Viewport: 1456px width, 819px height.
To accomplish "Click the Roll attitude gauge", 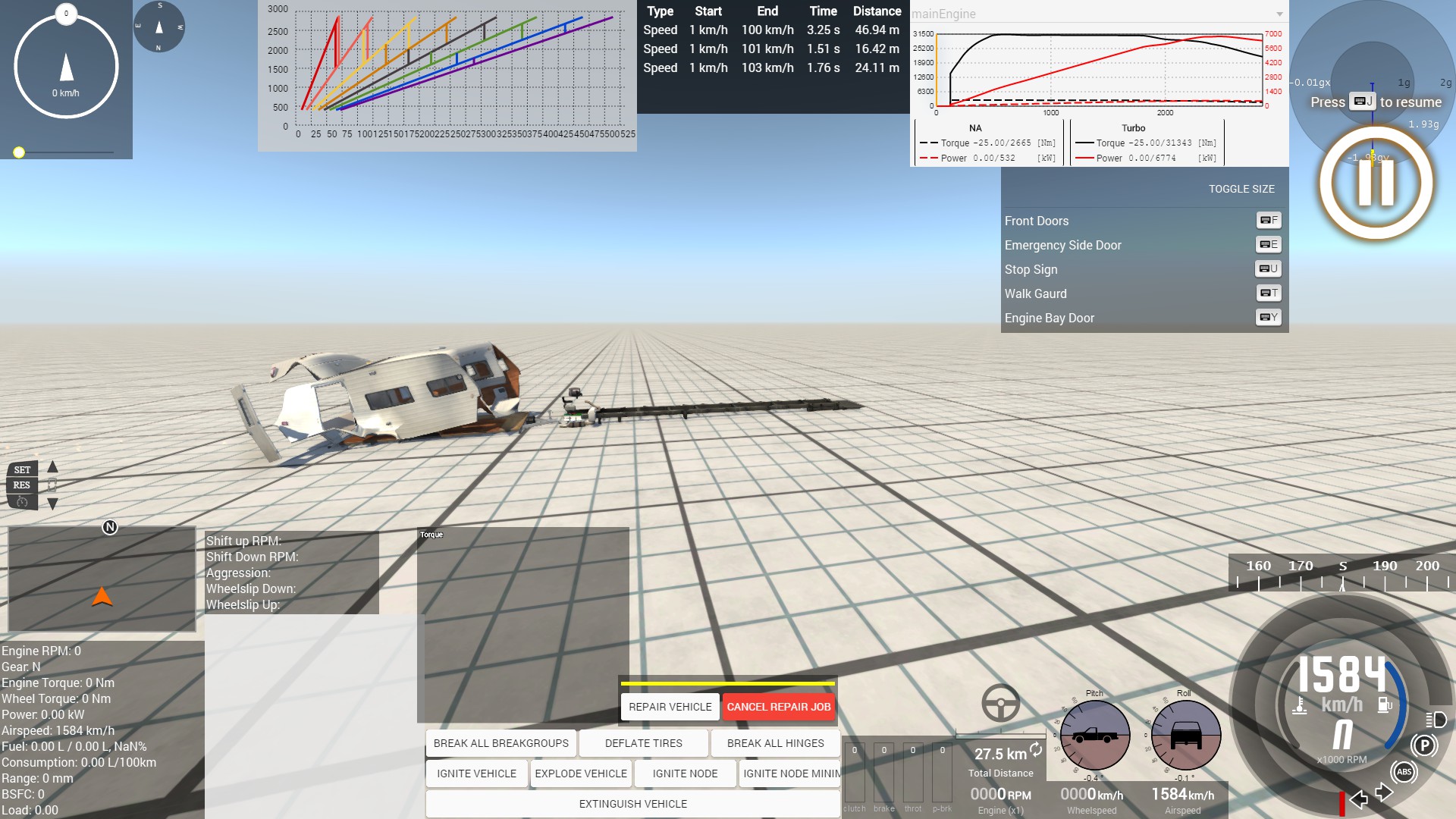I will pos(1185,736).
